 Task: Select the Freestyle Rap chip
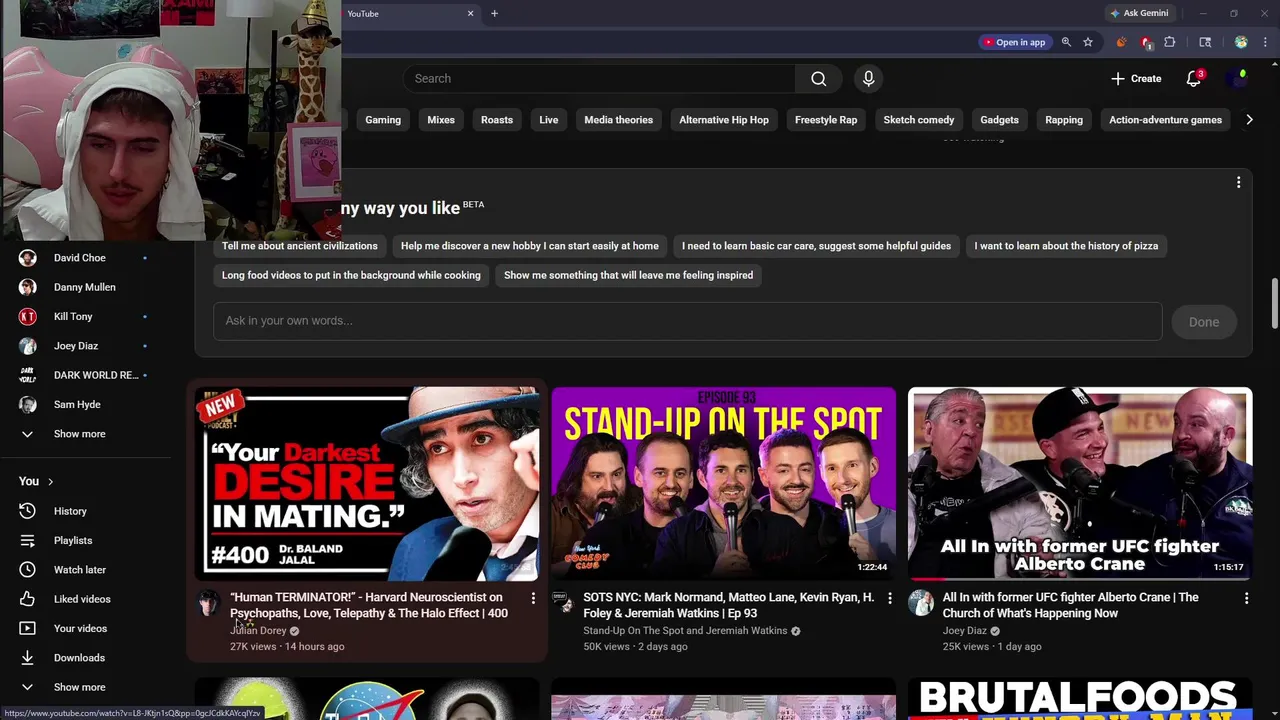pyautogui.click(x=826, y=120)
